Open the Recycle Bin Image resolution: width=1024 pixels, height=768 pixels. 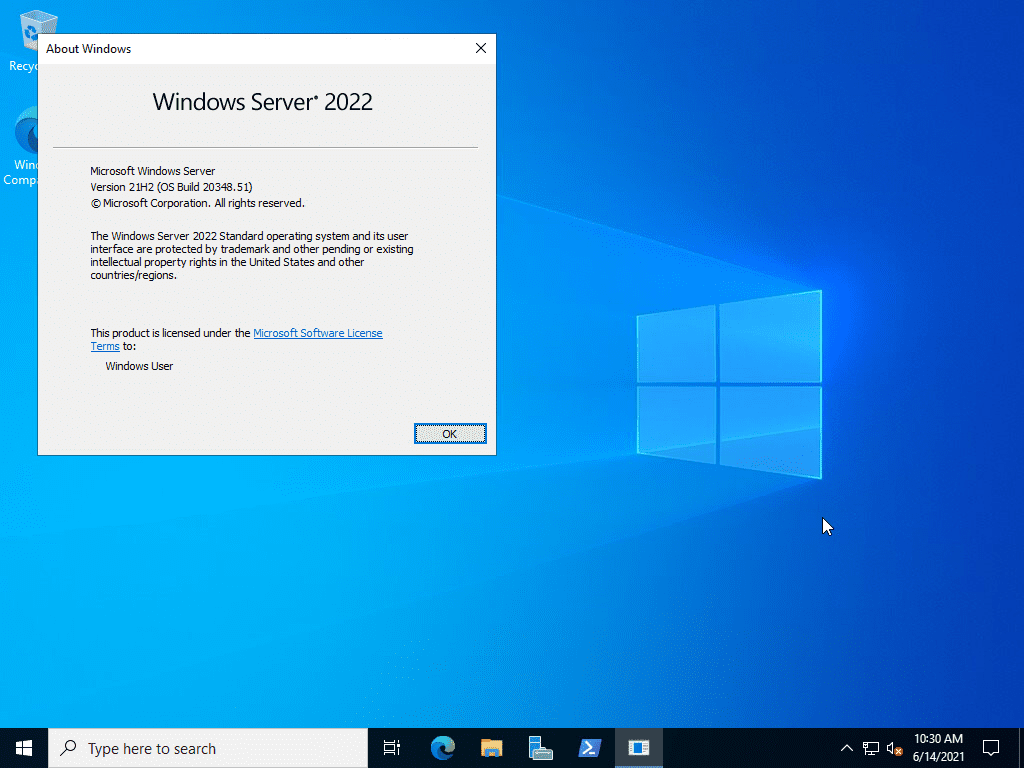click(37, 30)
